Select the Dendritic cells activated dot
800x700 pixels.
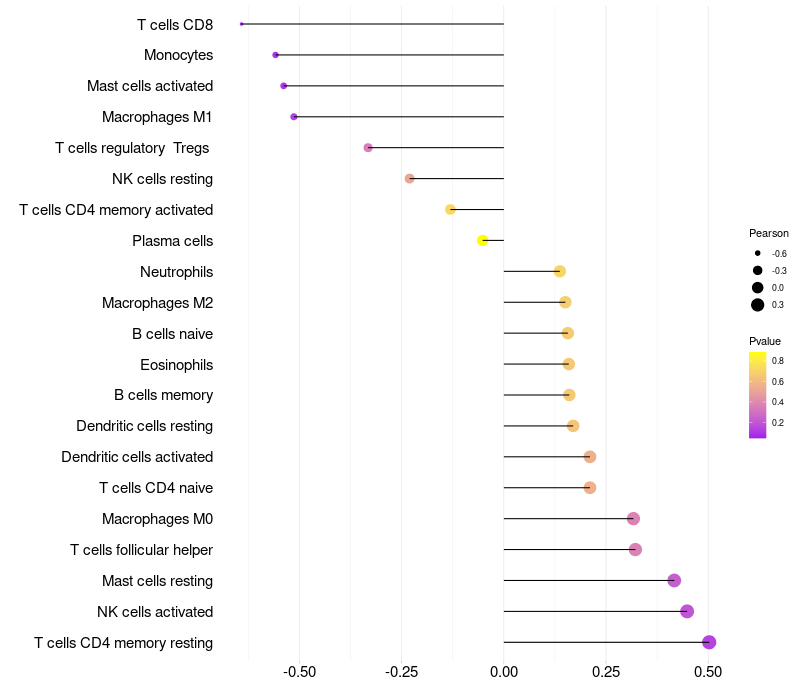[x=590, y=457]
